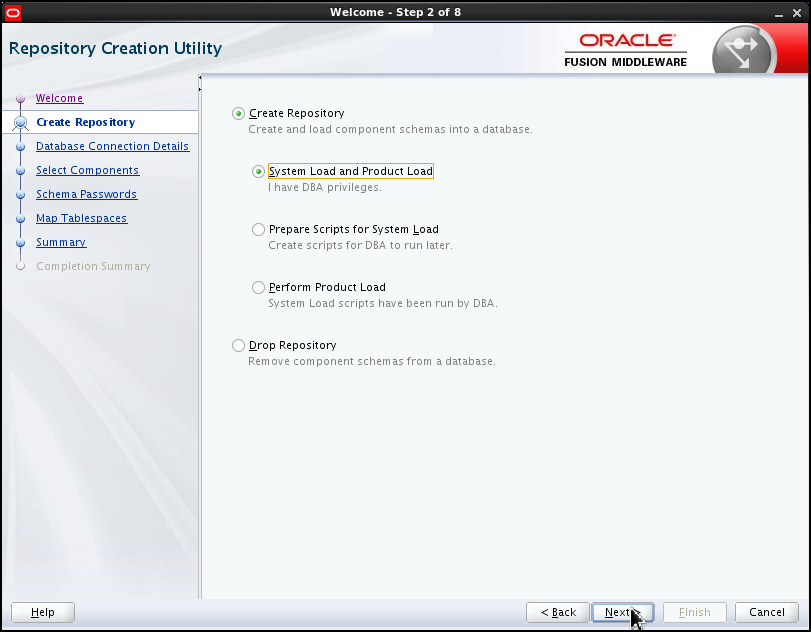Screen dimensions: 811x632
Task: Choose System Load and Product Load option
Action: point(258,171)
